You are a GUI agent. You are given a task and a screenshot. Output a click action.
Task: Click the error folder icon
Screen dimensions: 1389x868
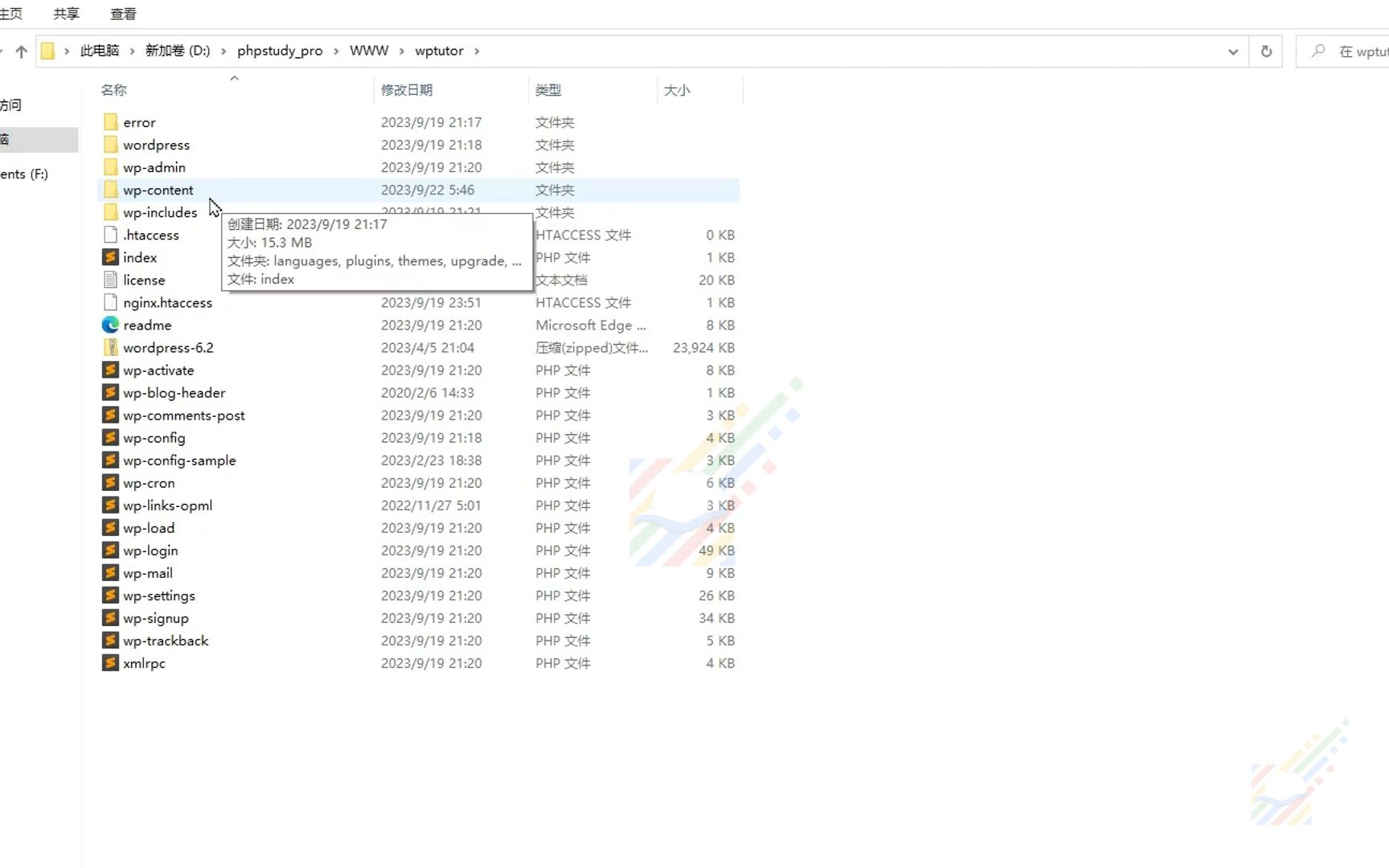click(x=111, y=122)
